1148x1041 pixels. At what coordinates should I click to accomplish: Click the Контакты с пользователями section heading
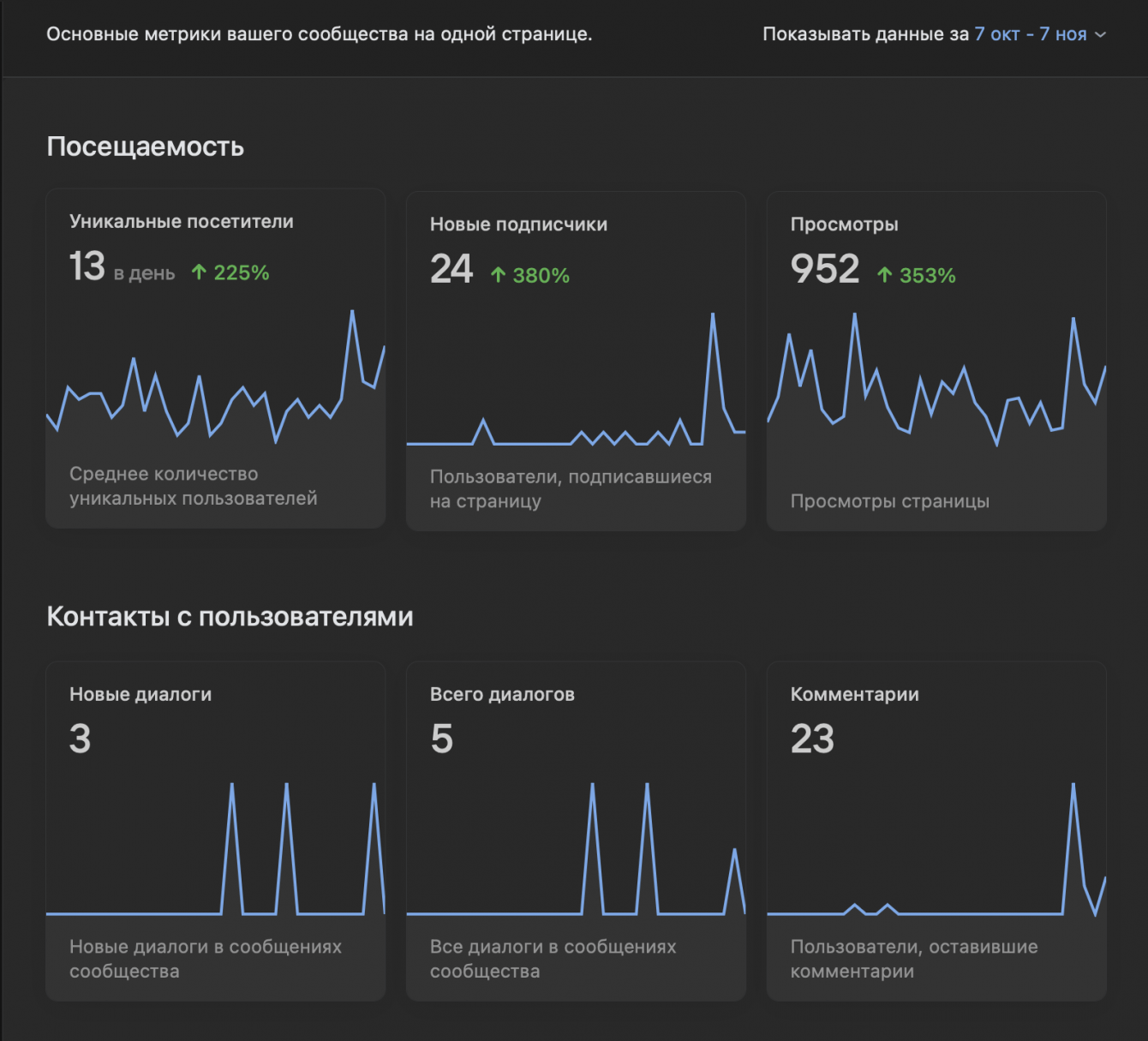tap(230, 617)
